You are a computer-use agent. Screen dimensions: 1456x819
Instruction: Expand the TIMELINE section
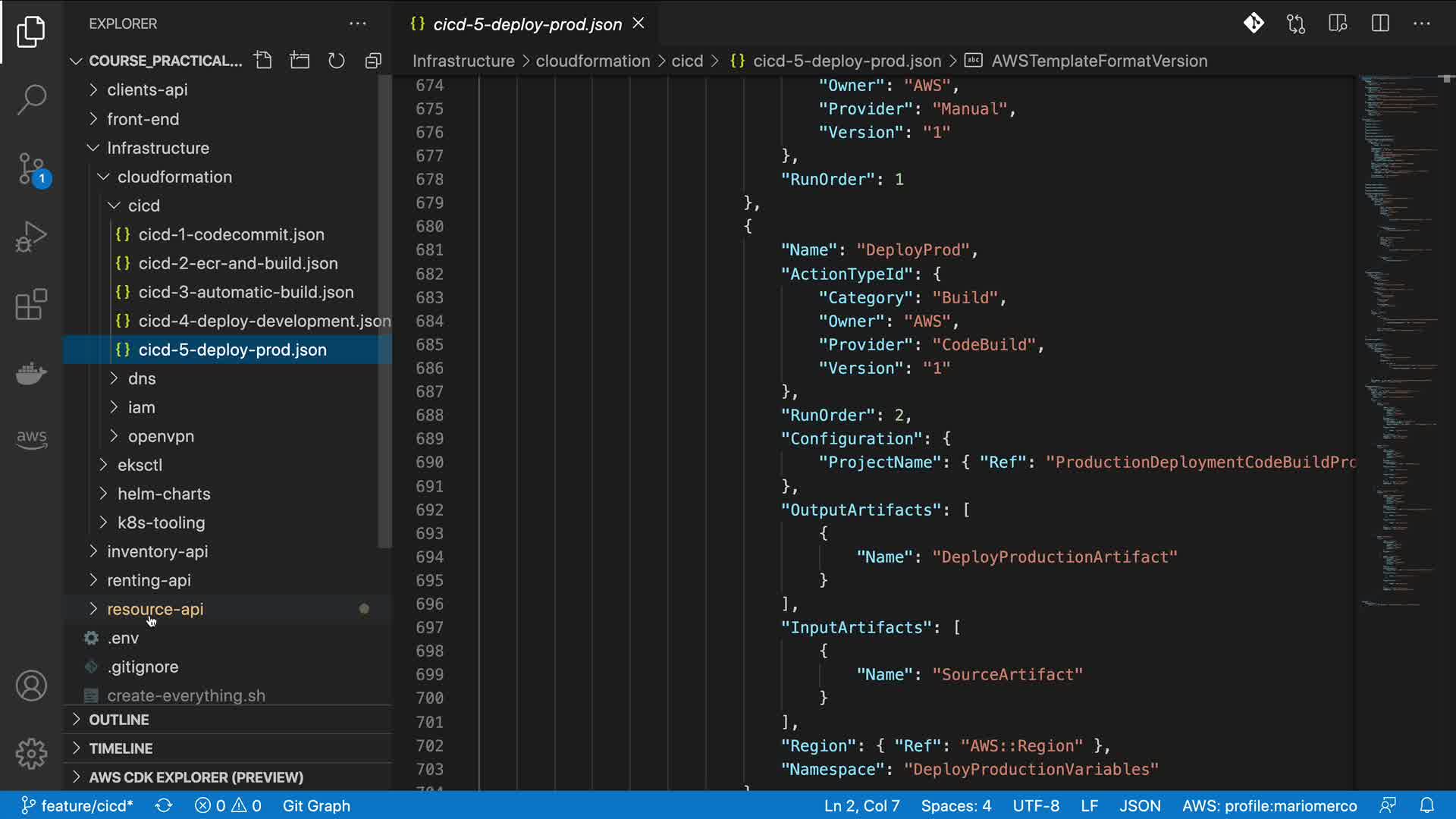(121, 748)
